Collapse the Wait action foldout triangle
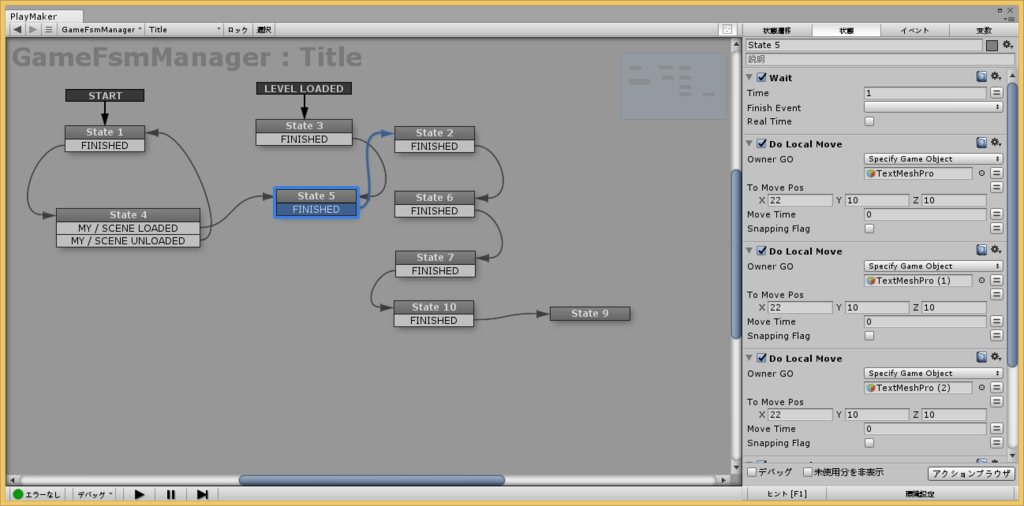The height and width of the screenshot is (506, 1024). click(750, 78)
